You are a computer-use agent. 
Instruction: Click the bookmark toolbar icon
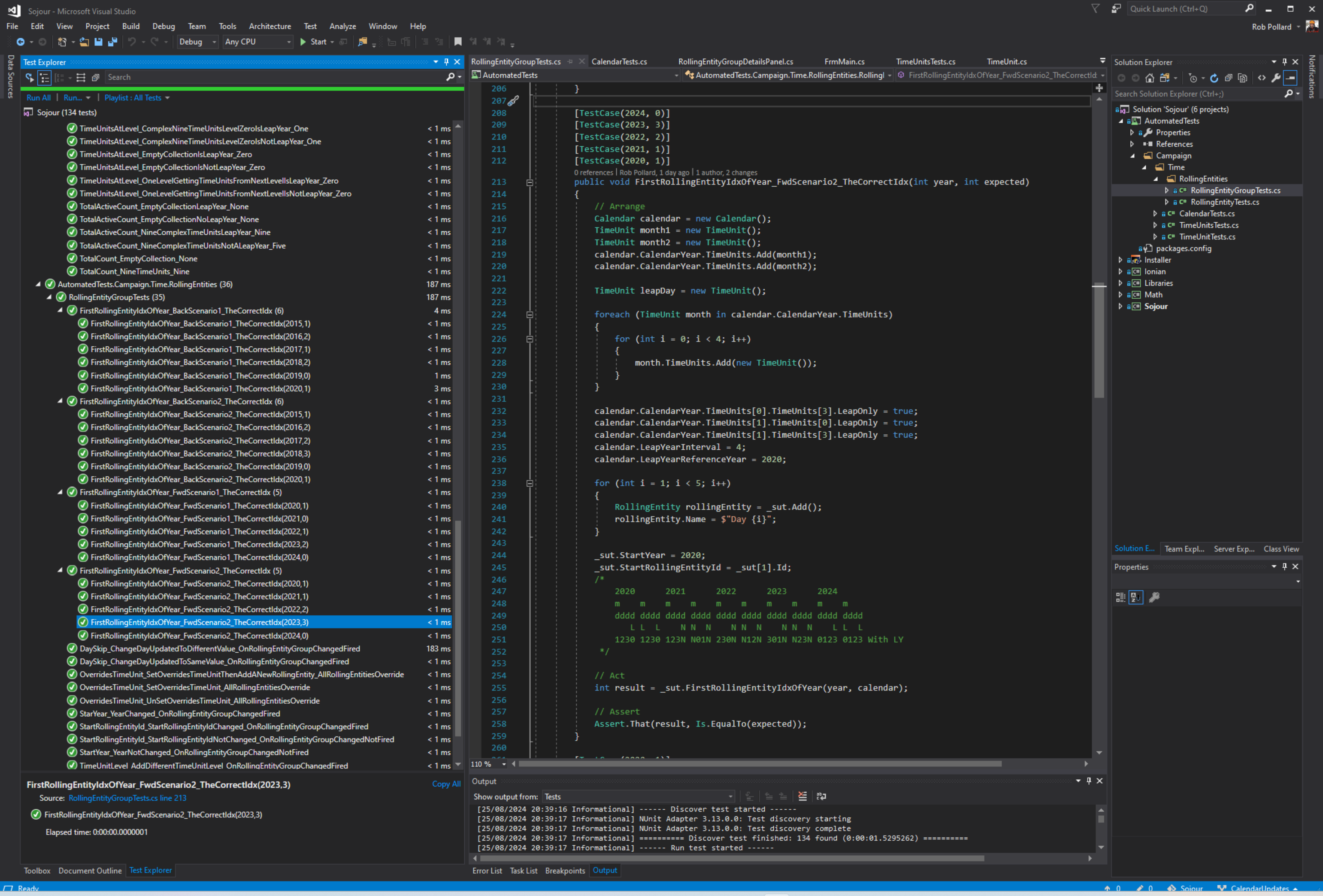458,42
